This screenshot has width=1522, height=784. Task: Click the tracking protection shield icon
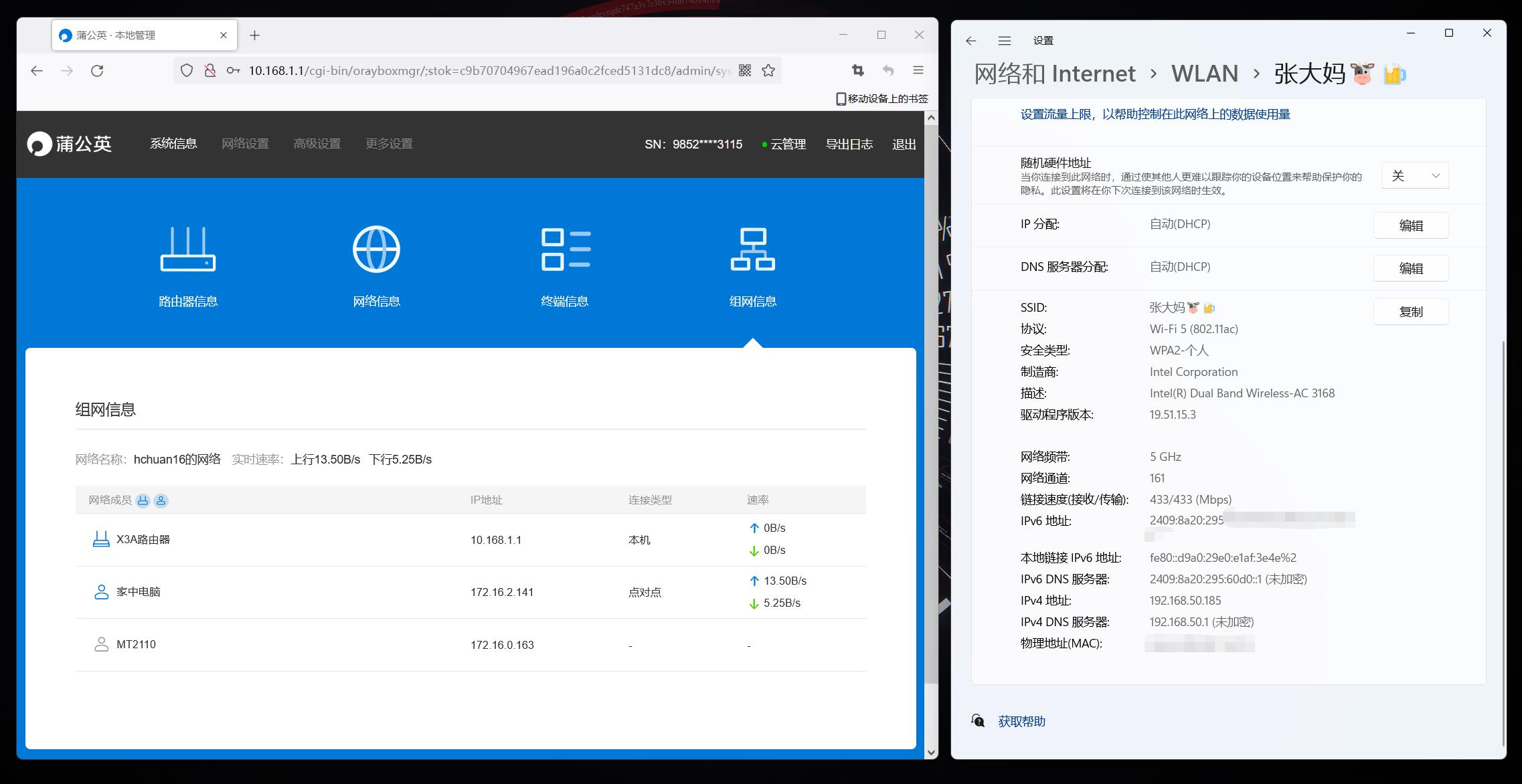pyautogui.click(x=186, y=70)
